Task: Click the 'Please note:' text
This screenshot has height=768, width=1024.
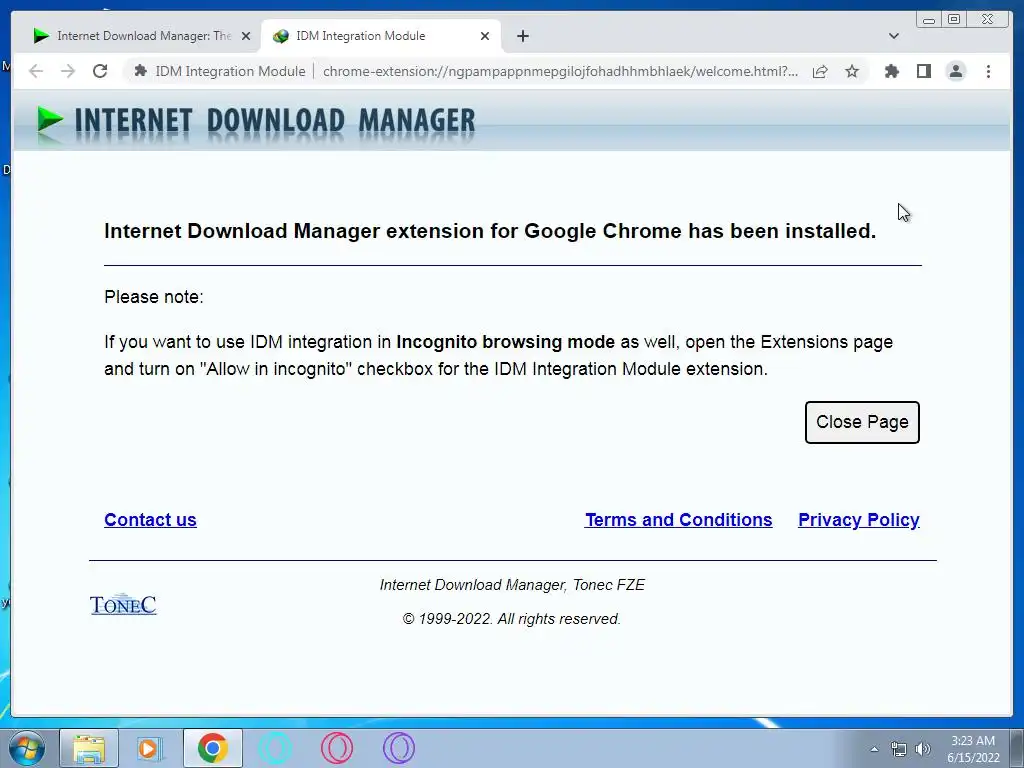Action: (x=153, y=297)
